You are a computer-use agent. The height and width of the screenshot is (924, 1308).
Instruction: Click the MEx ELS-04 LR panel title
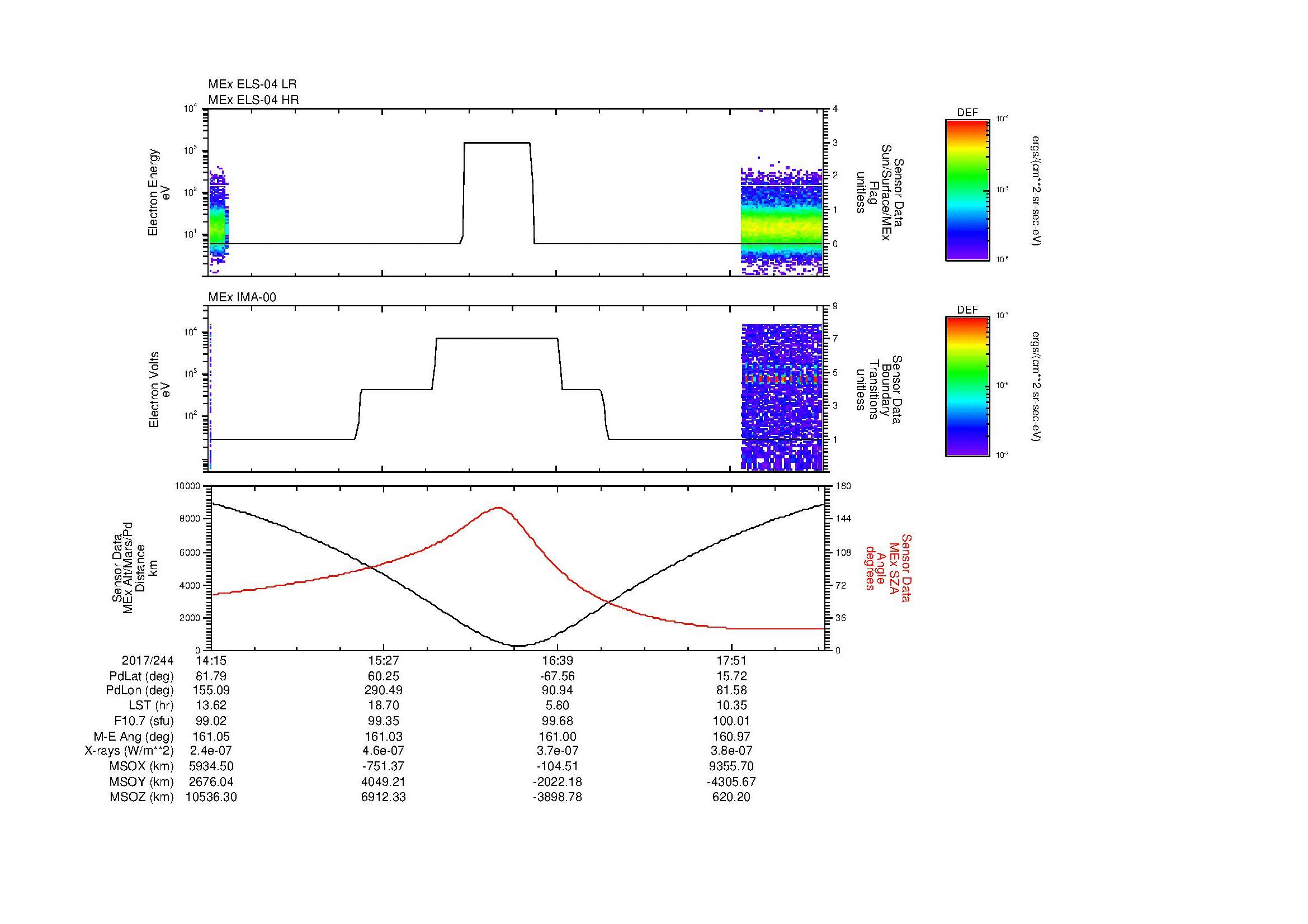[x=252, y=84]
